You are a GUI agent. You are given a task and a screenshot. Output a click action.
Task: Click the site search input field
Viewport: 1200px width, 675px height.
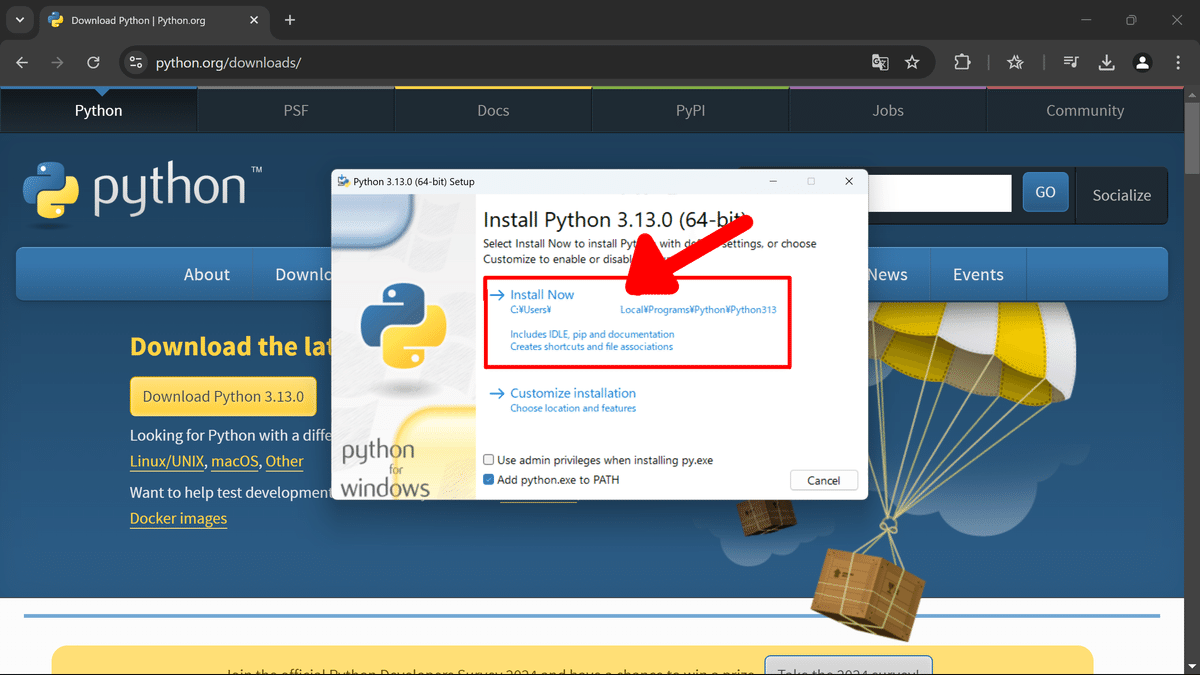point(940,192)
